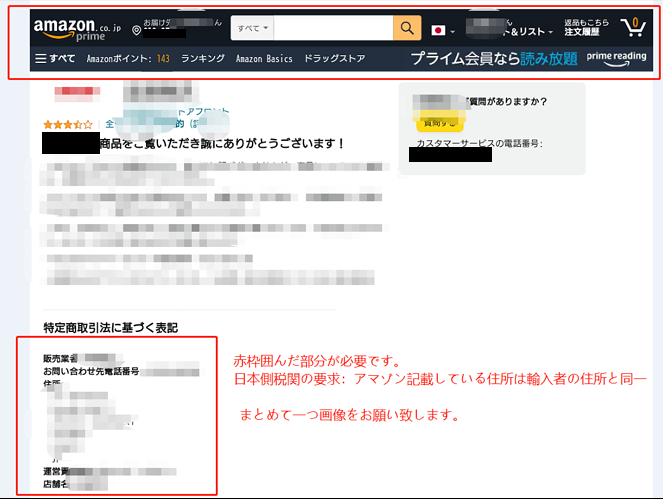Click the yellow question button
The width and height of the screenshot is (663, 499).
[x=437, y=122]
